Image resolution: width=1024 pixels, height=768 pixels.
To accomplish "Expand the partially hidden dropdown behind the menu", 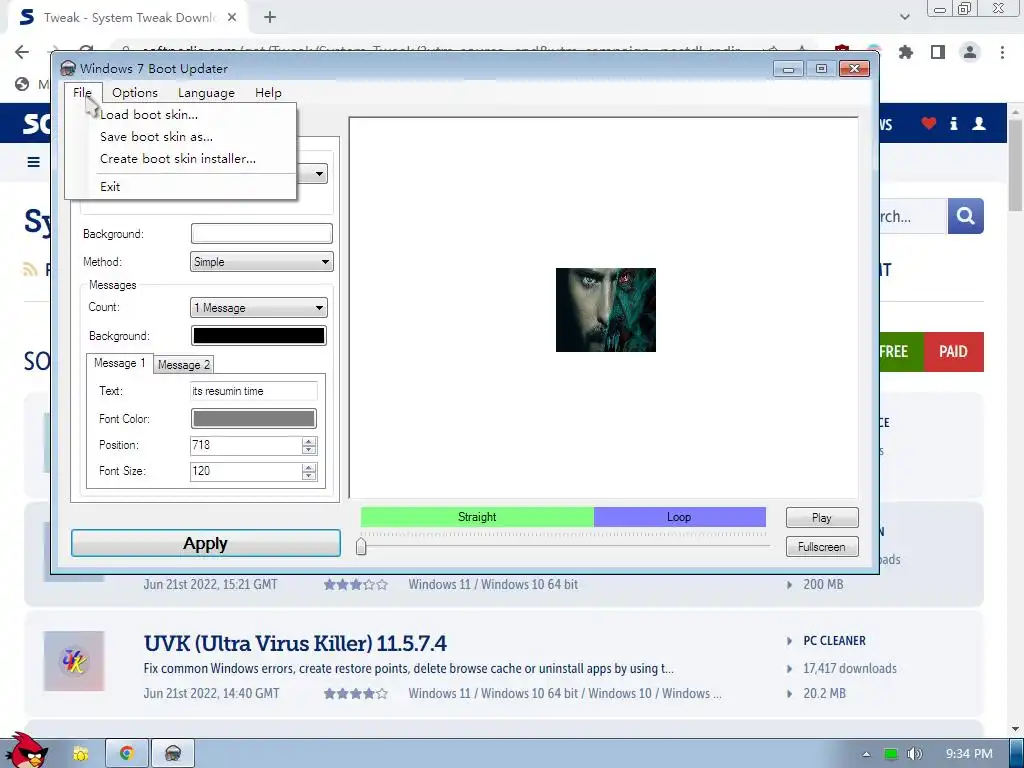I will (x=319, y=174).
